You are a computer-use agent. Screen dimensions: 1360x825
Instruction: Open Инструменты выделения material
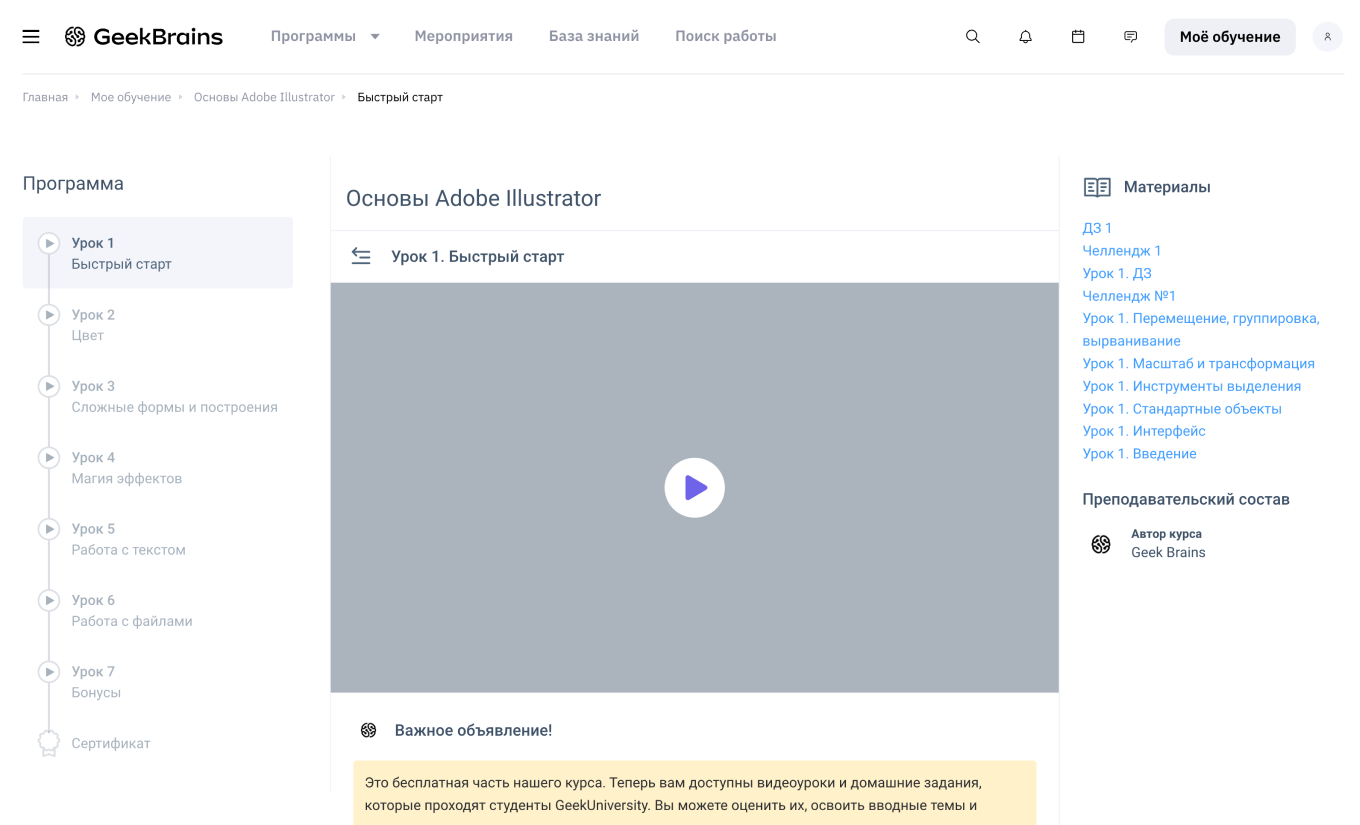pos(1192,386)
